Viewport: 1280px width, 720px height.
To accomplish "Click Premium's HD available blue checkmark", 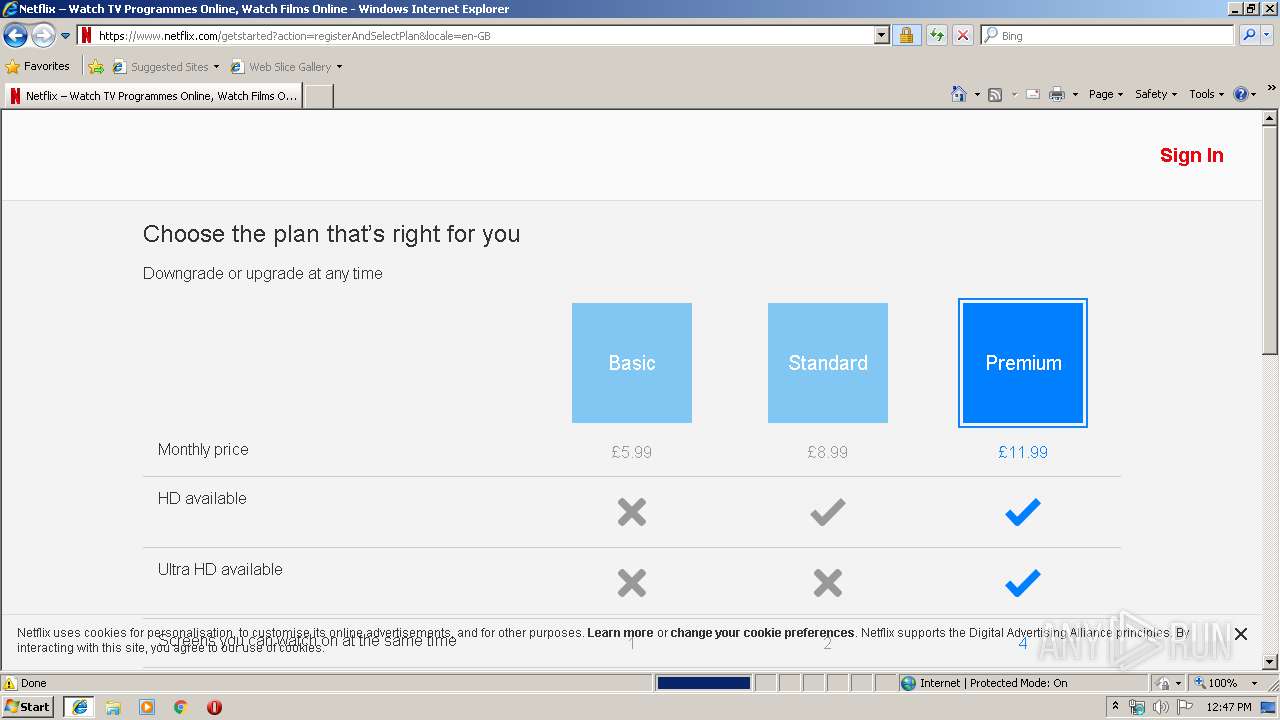I will pyautogui.click(x=1023, y=512).
